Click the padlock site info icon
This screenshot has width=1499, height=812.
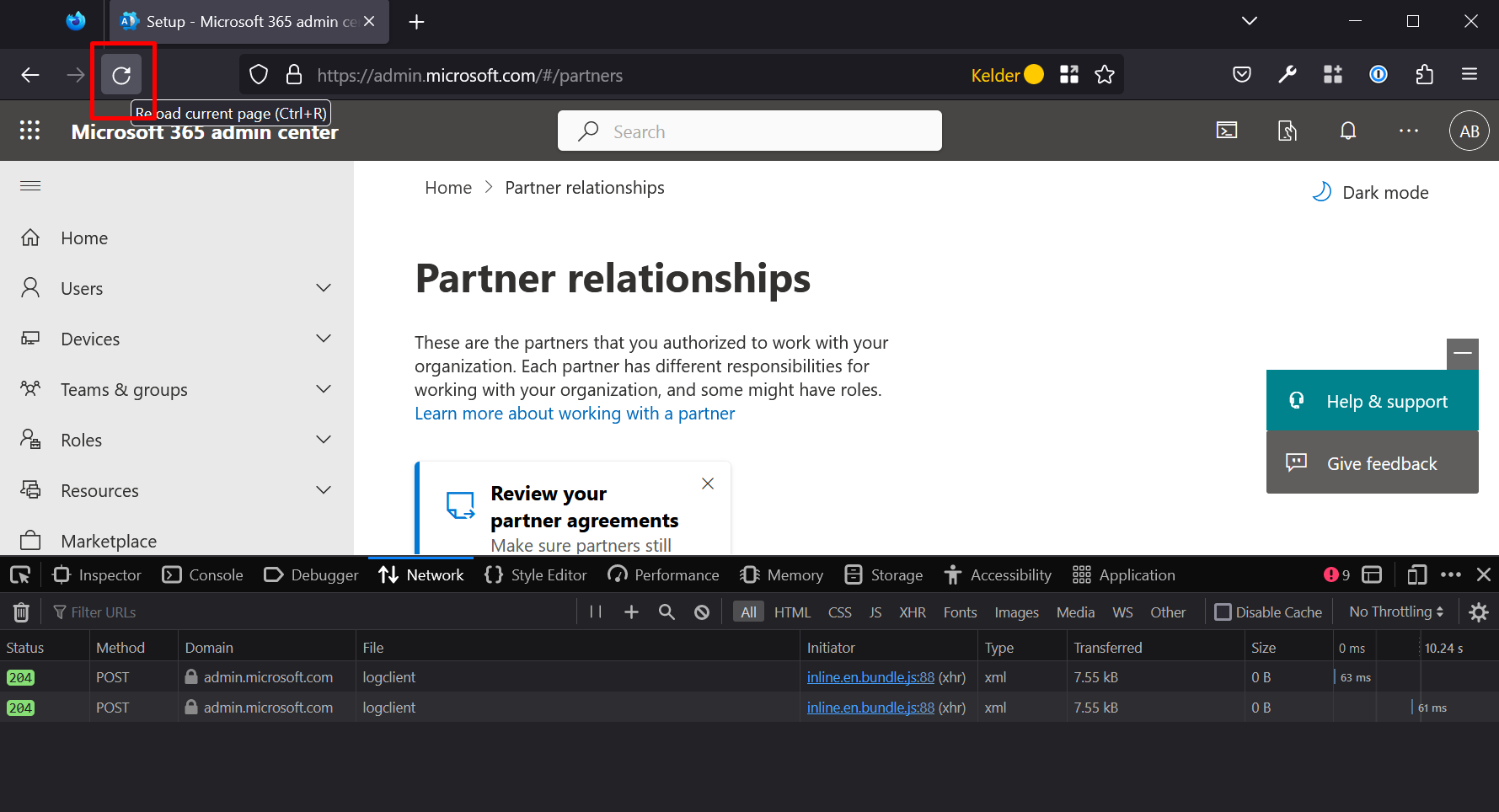pos(294,75)
